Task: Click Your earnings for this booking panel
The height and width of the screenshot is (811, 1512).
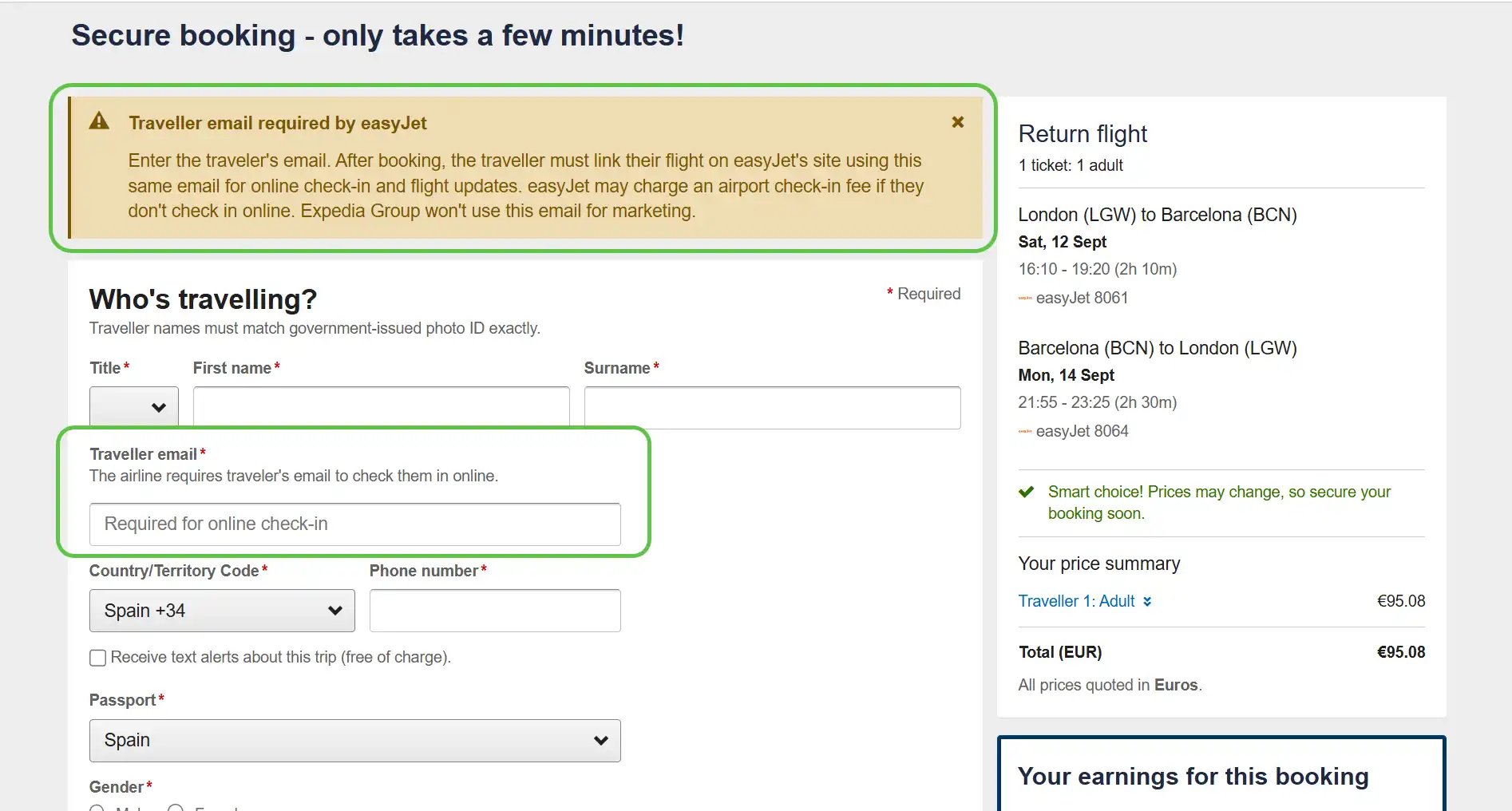Action: pos(1221,774)
